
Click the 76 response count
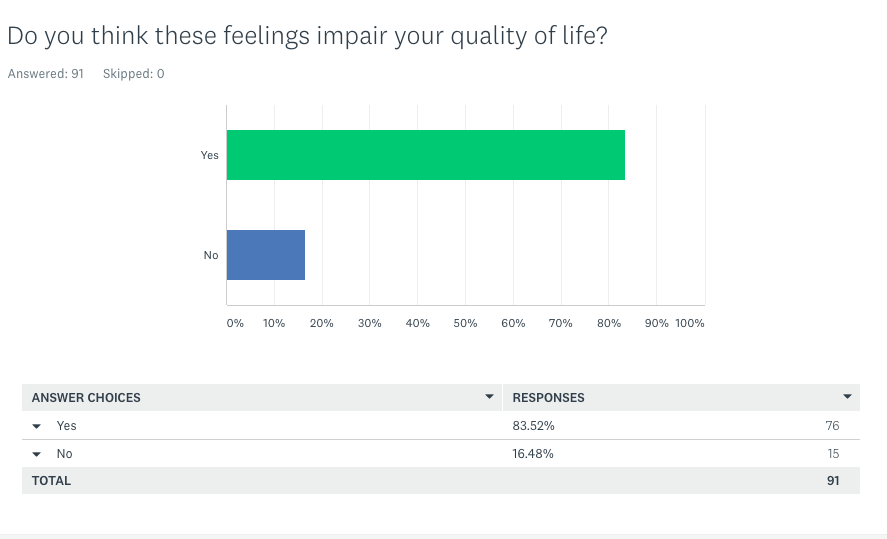(832, 426)
